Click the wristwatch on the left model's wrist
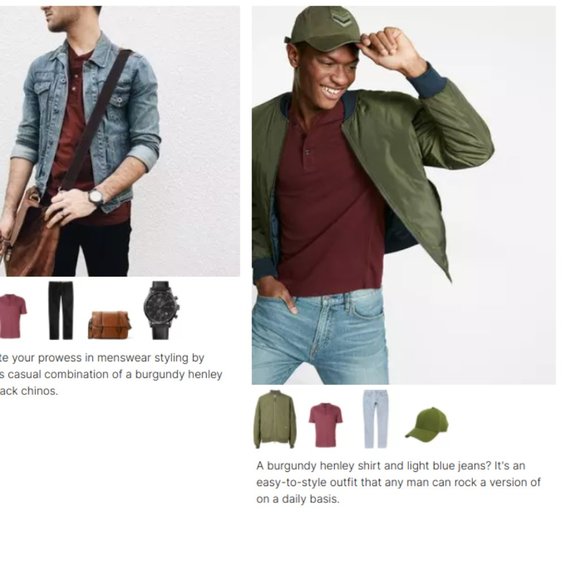The width and height of the screenshot is (580, 580). tap(97, 197)
